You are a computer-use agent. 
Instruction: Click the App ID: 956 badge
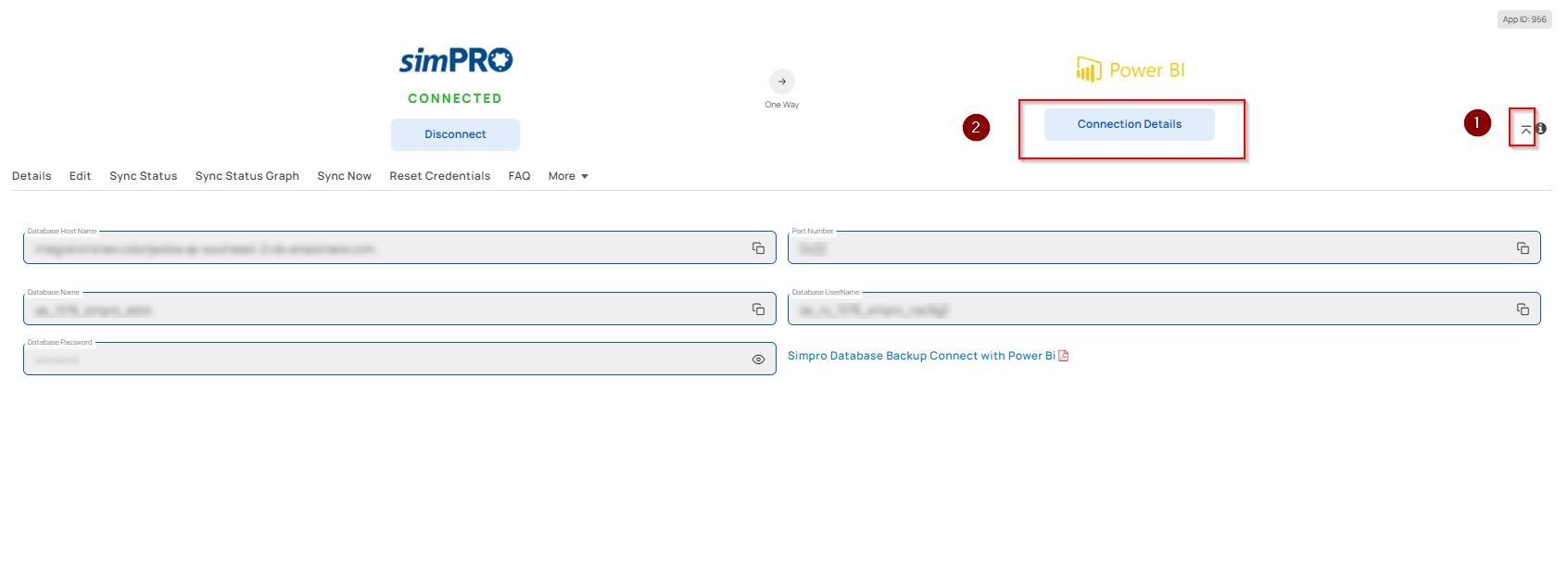click(1524, 19)
